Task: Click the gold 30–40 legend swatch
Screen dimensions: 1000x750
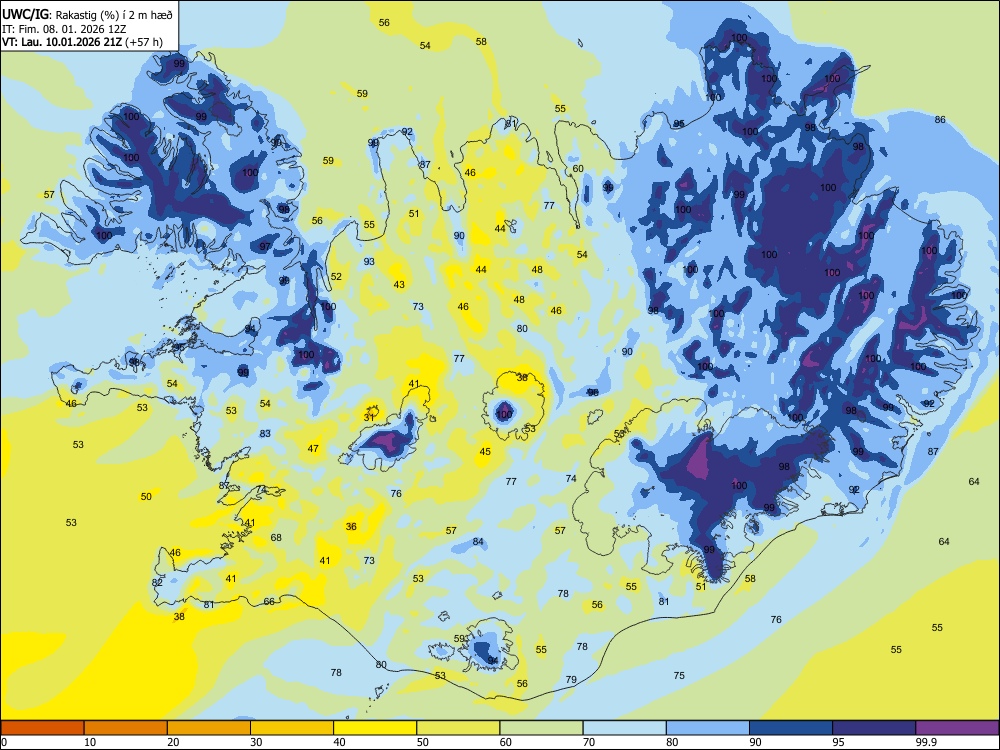Action: 292,728
